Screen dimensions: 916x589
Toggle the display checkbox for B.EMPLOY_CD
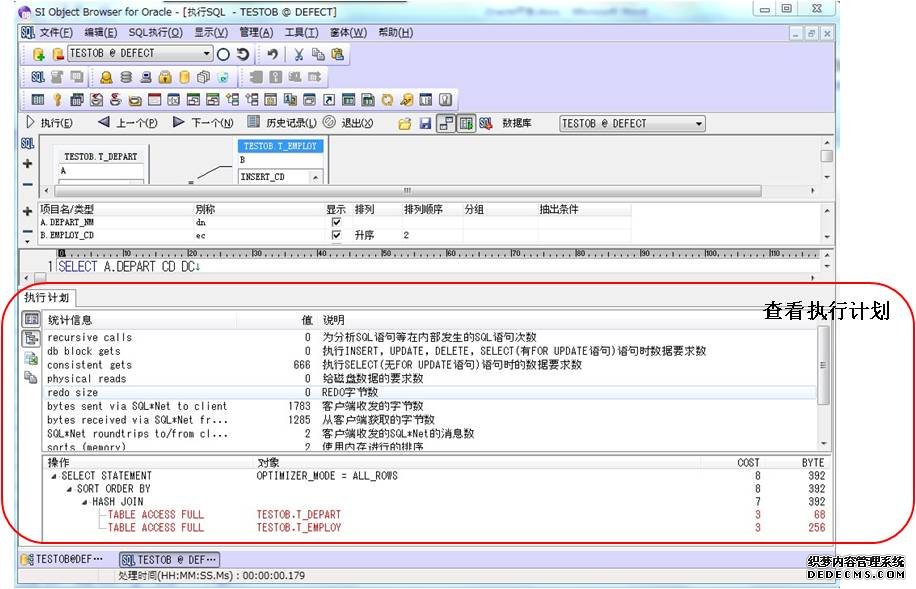(336, 235)
